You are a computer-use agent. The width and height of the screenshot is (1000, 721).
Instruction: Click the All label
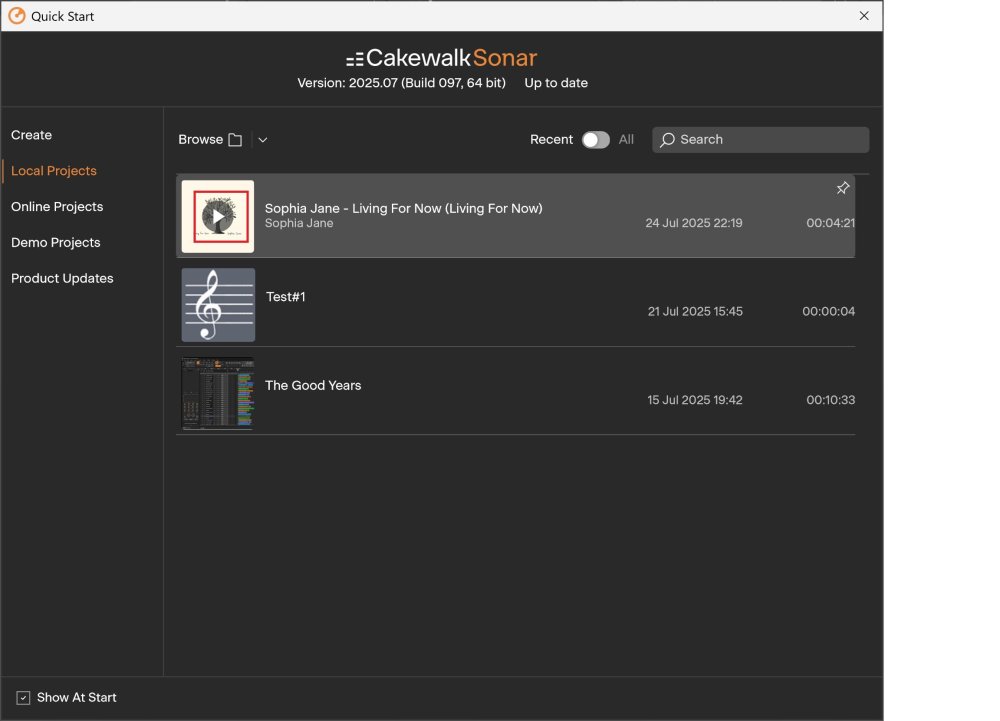click(626, 140)
